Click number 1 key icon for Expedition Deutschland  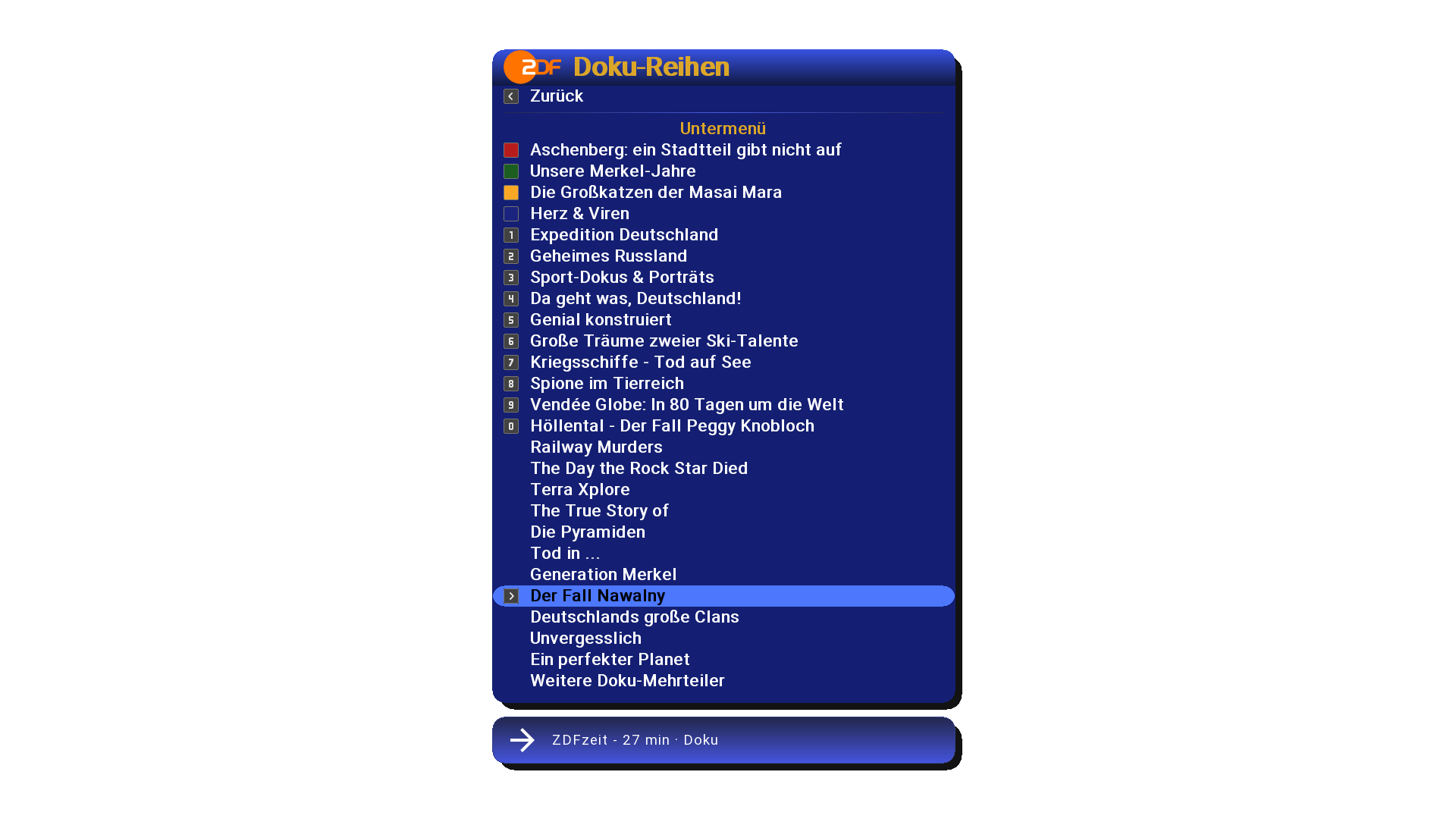(x=511, y=235)
